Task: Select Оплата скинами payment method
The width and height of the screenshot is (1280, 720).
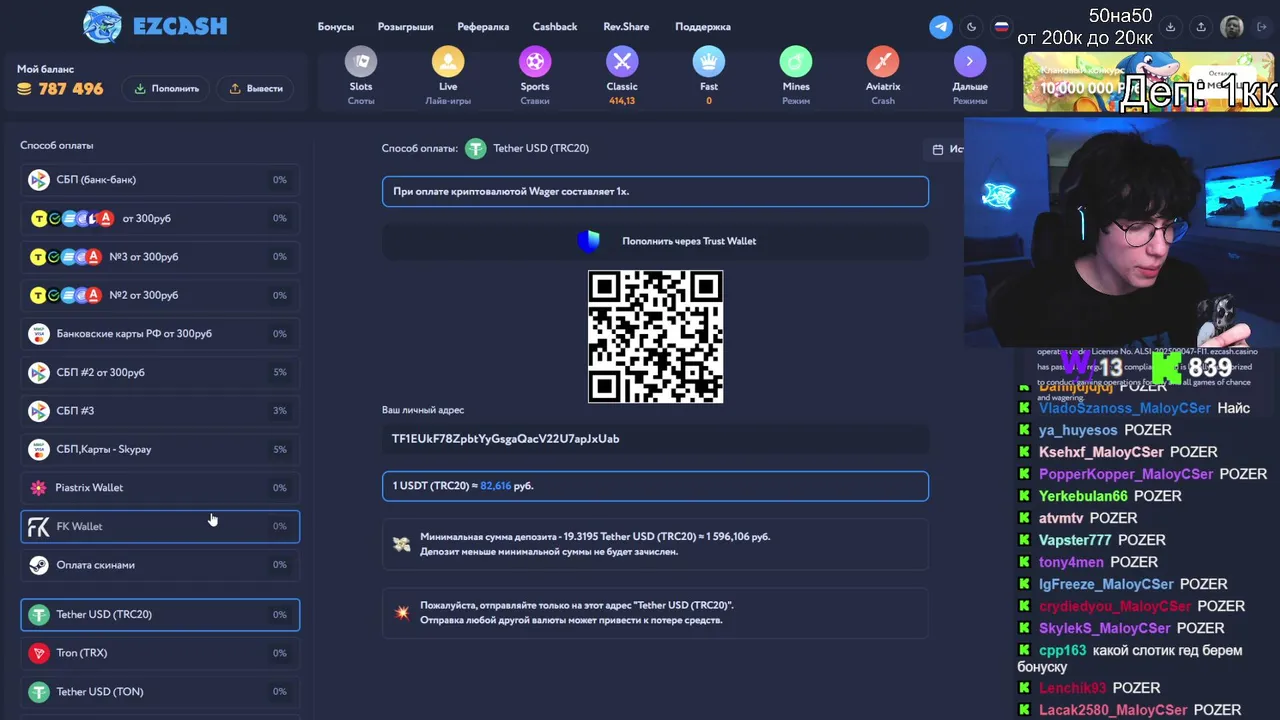Action: pos(160,565)
